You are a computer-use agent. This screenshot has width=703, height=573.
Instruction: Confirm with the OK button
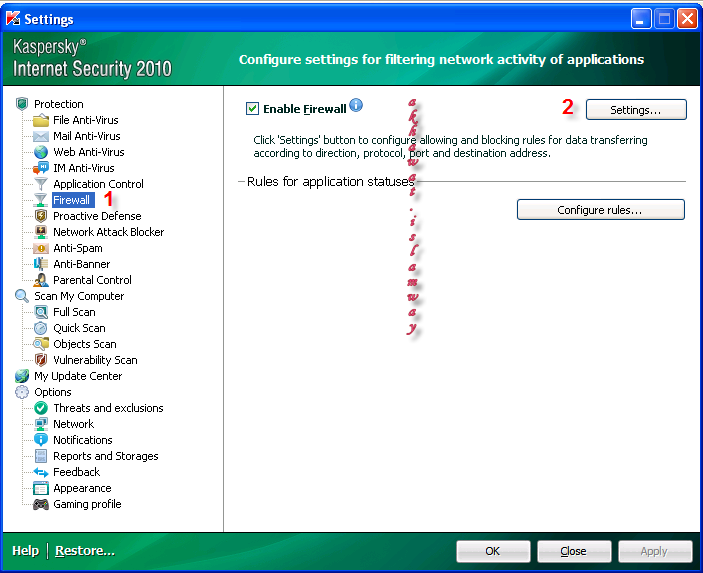[493, 551]
